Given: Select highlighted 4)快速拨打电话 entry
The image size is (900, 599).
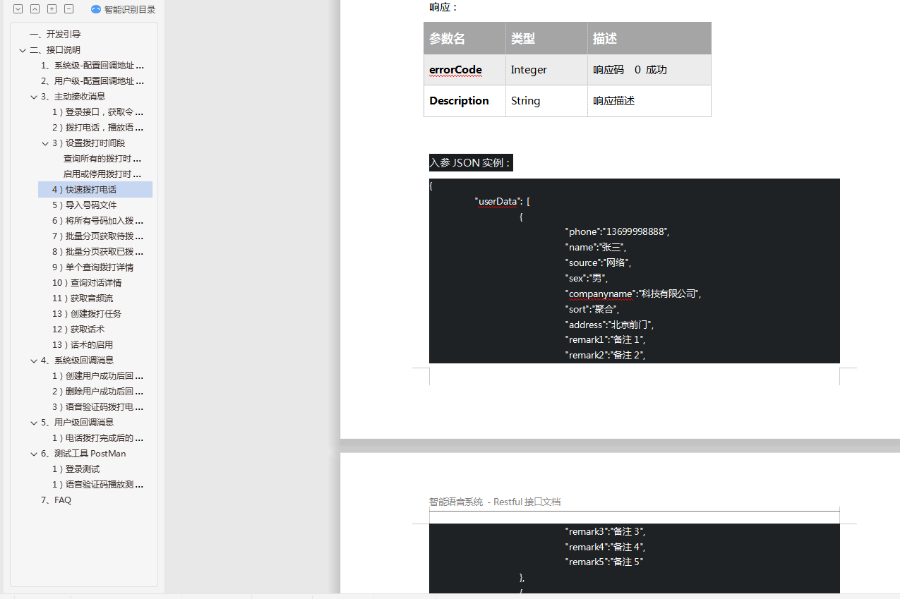Looking at the screenshot, I should tap(95, 189).
